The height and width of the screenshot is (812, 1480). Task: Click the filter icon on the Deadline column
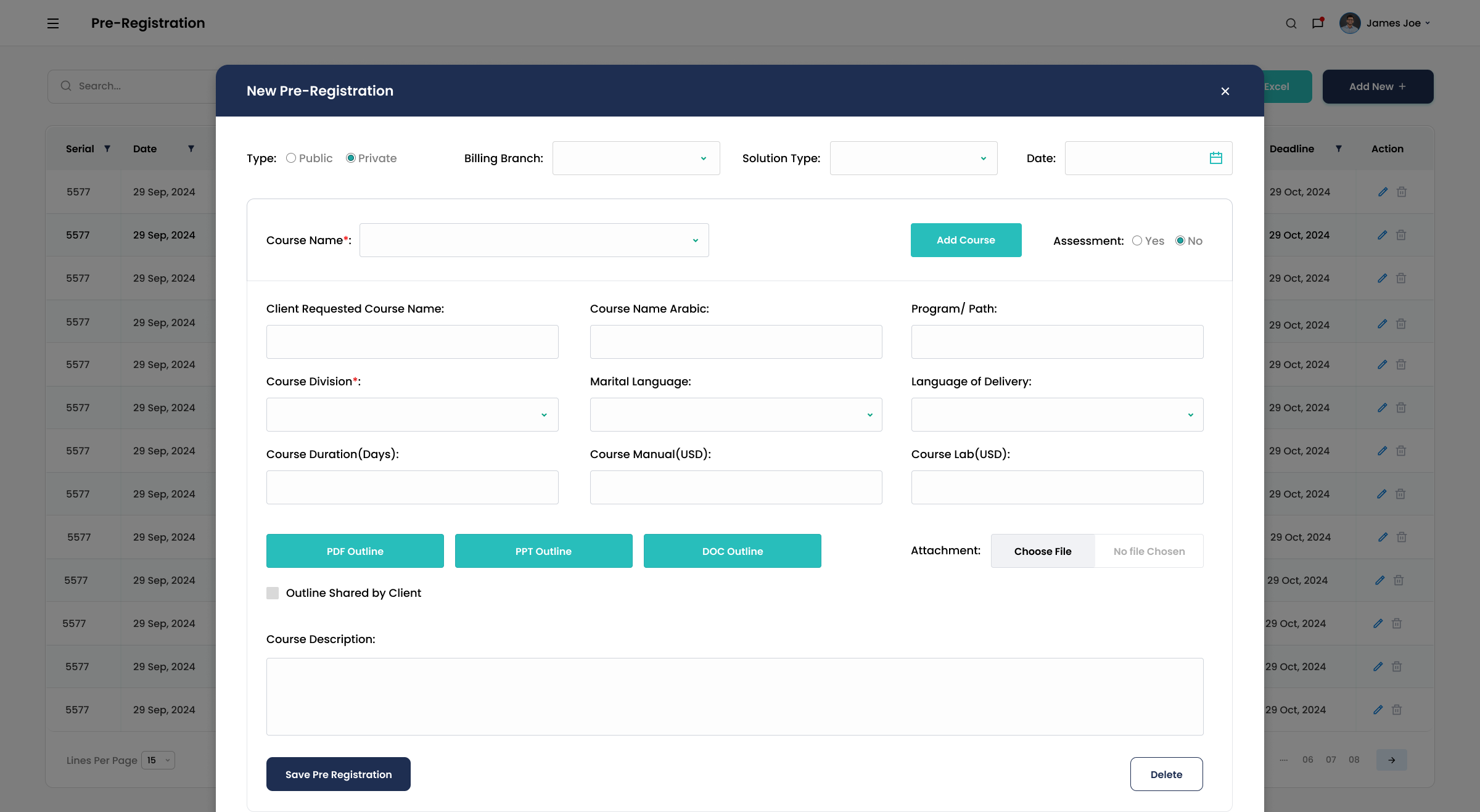pyautogui.click(x=1339, y=149)
